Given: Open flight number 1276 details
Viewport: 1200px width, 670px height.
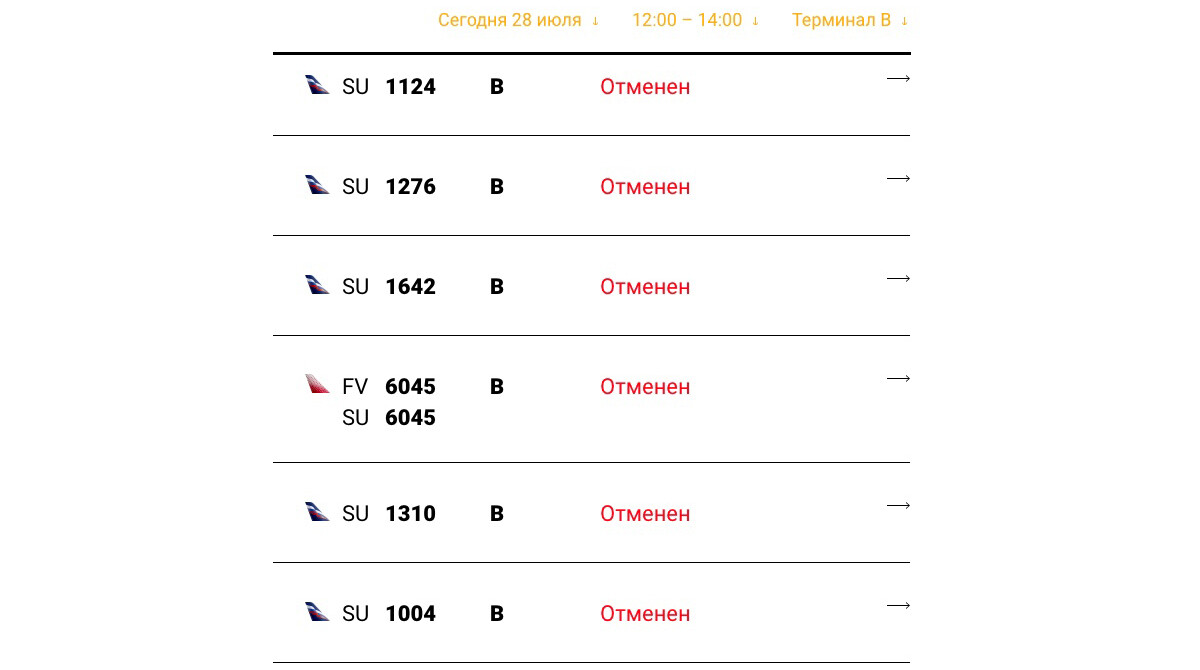Looking at the screenshot, I should coord(410,187).
